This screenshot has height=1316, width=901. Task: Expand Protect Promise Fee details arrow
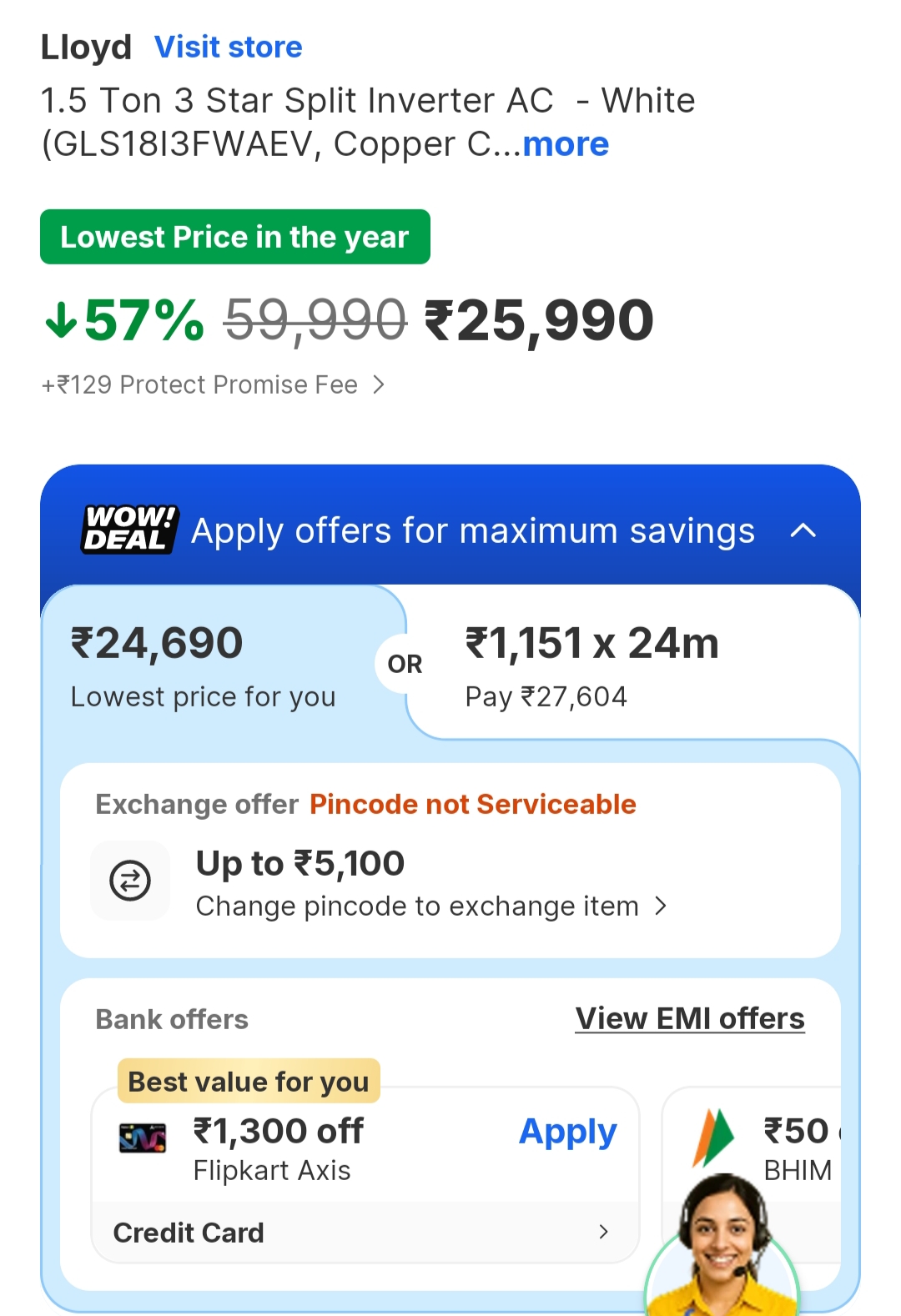click(x=379, y=384)
